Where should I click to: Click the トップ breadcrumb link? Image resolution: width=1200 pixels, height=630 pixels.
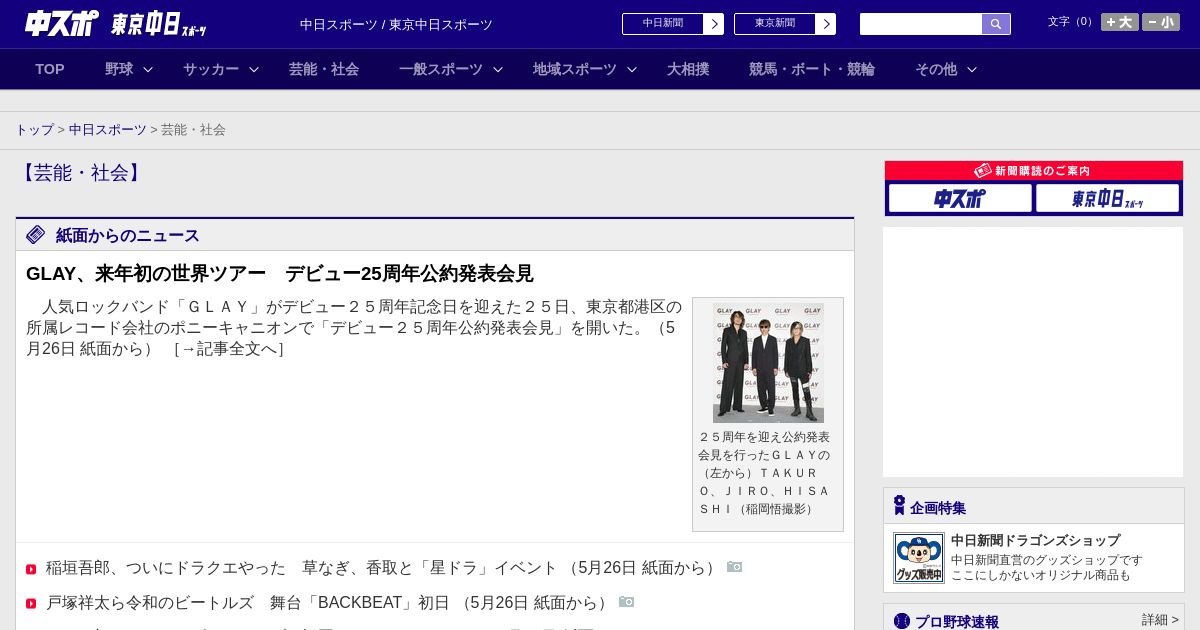tap(35, 130)
